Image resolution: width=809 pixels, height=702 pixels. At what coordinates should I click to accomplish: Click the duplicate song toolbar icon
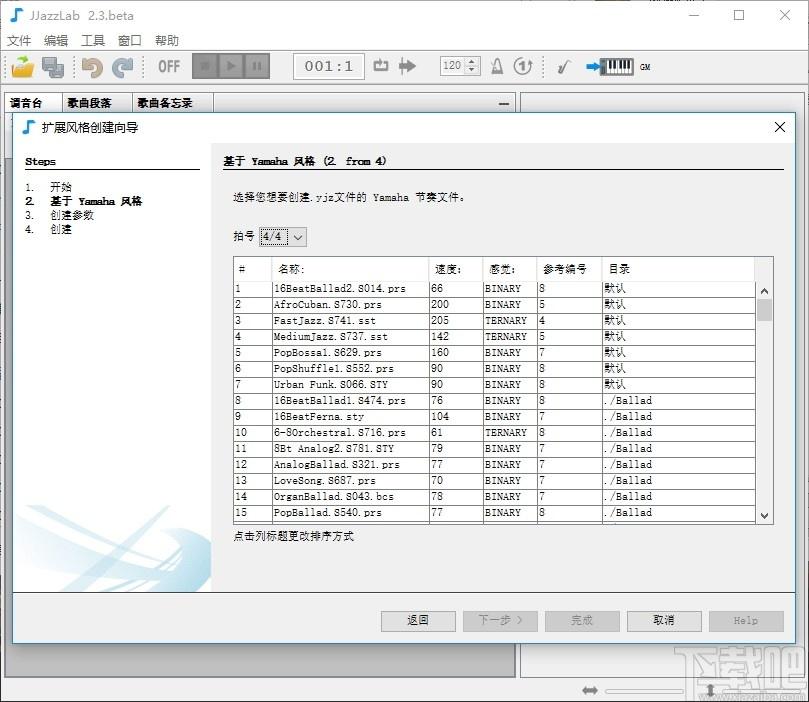(x=53, y=67)
